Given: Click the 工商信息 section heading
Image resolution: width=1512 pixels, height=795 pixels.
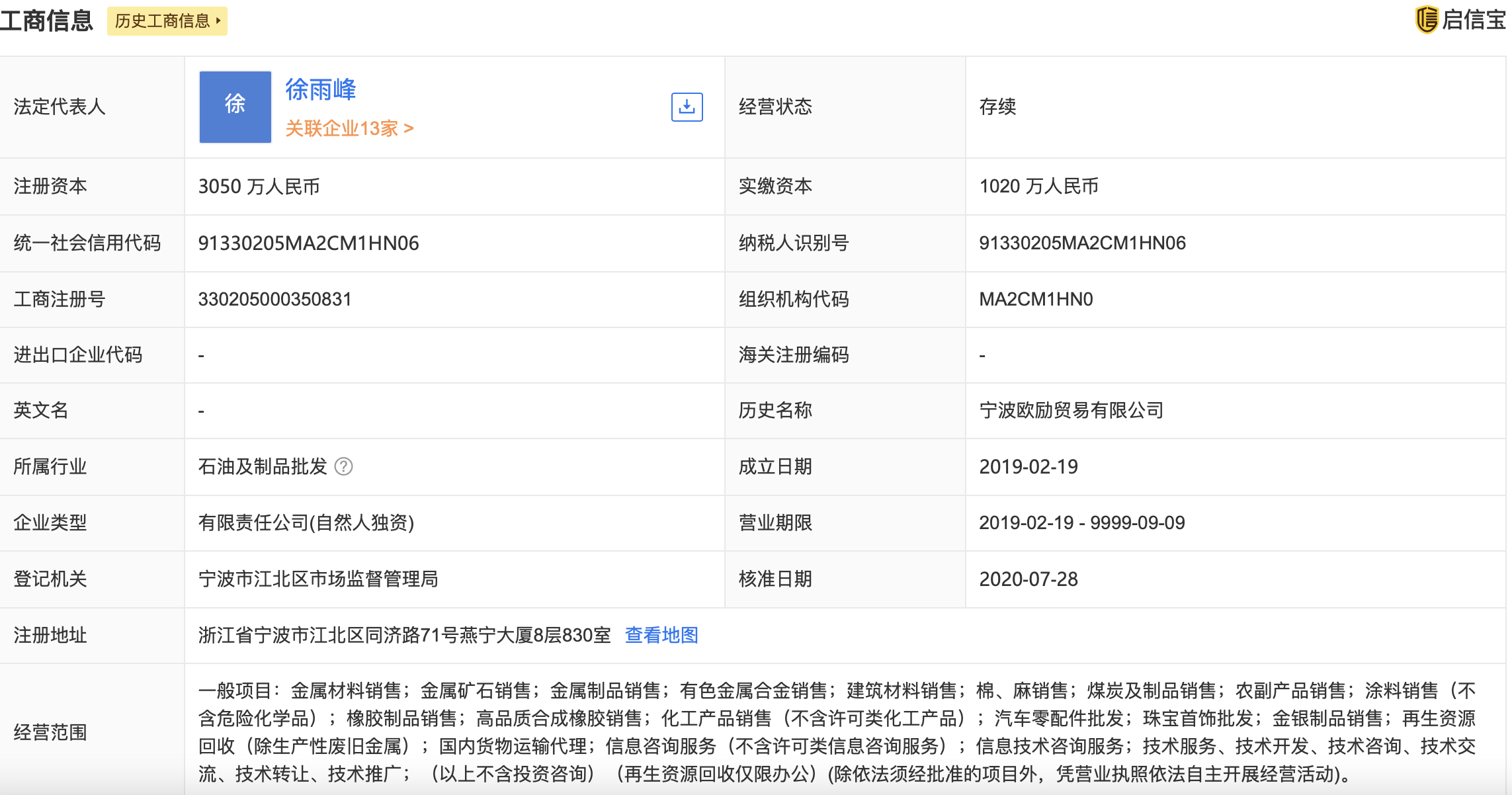Looking at the screenshot, I should point(46,21).
